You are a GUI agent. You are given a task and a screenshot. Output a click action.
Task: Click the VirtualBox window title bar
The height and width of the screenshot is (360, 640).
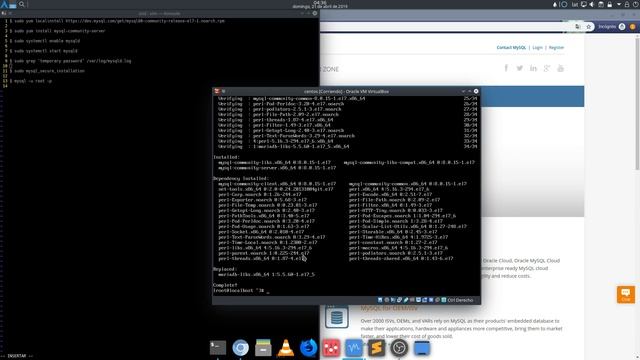(x=346, y=91)
